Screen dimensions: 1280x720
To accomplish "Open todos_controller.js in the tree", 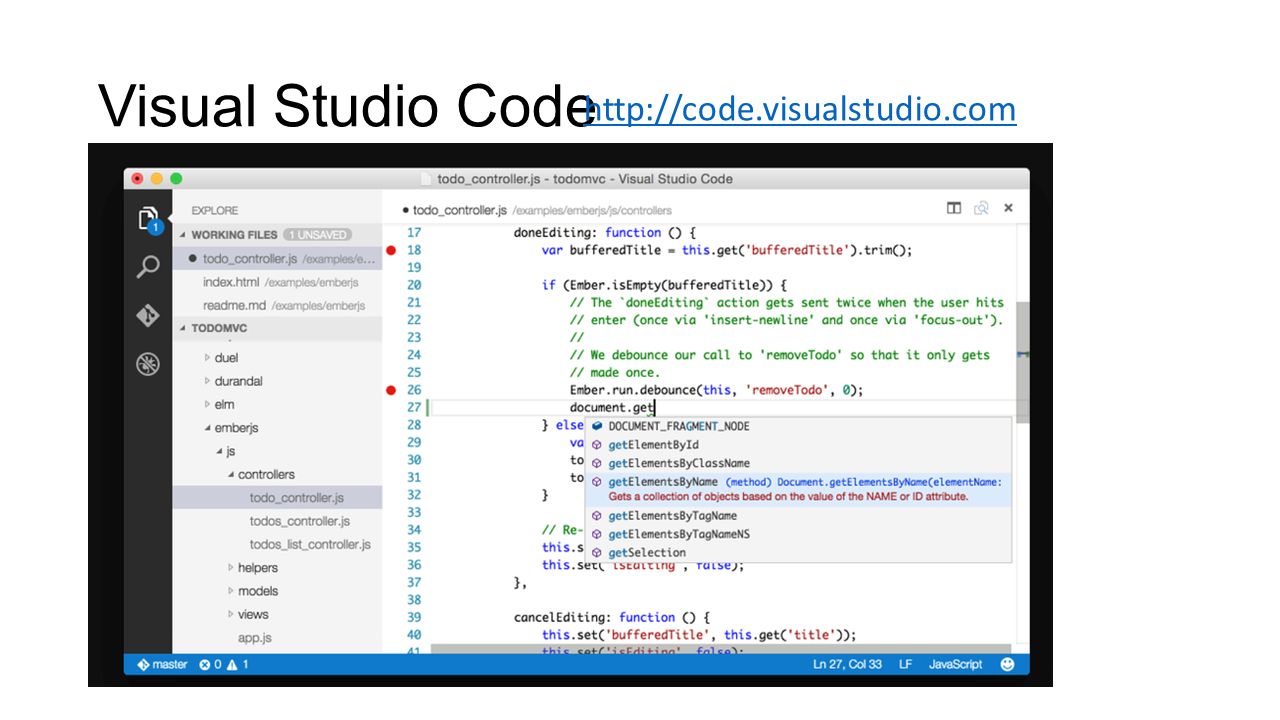I will [x=300, y=521].
